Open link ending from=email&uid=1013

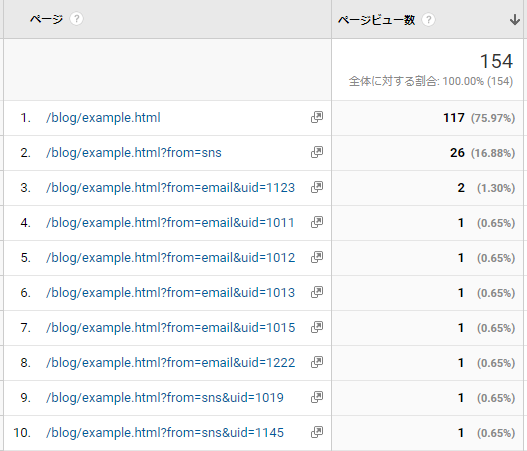point(170,293)
